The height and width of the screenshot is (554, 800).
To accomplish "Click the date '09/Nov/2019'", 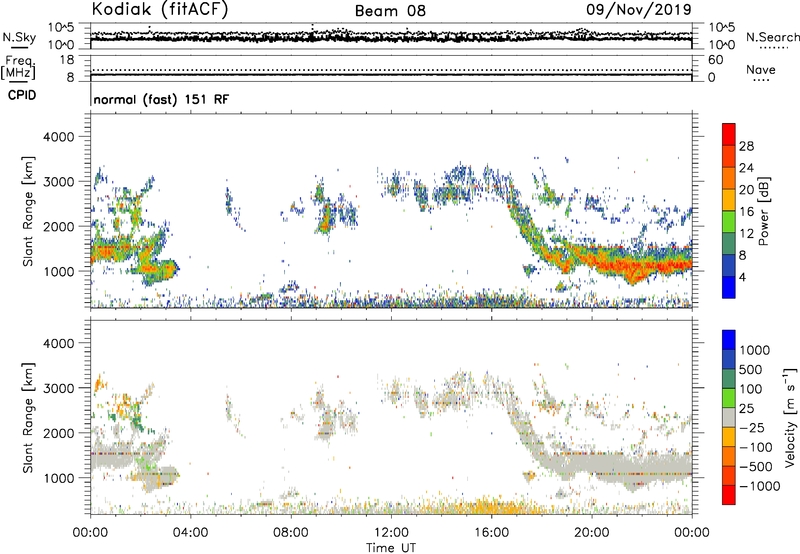I will 639,9.
